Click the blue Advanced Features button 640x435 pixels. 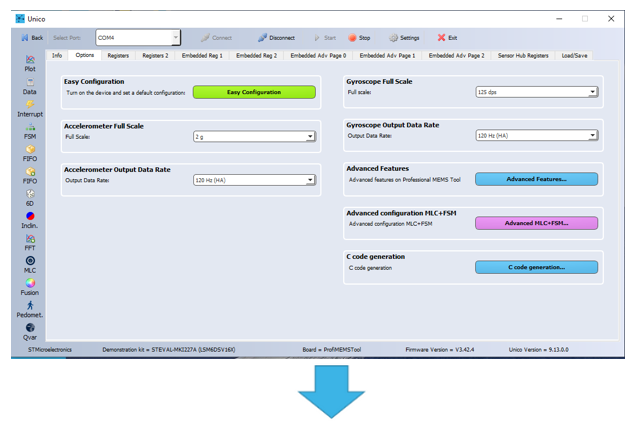tap(536, 179)
